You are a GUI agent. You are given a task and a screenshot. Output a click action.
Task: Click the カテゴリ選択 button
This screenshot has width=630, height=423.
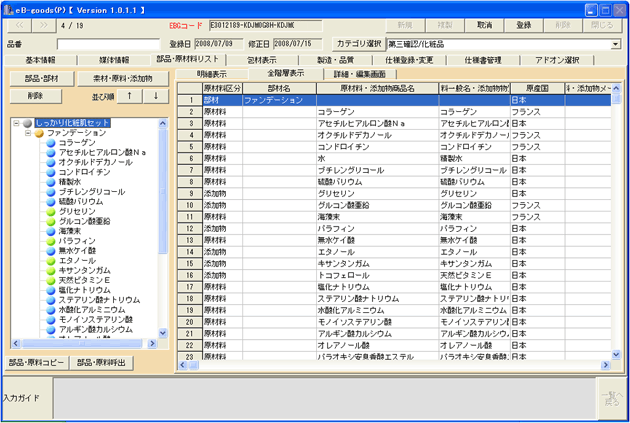359,44
